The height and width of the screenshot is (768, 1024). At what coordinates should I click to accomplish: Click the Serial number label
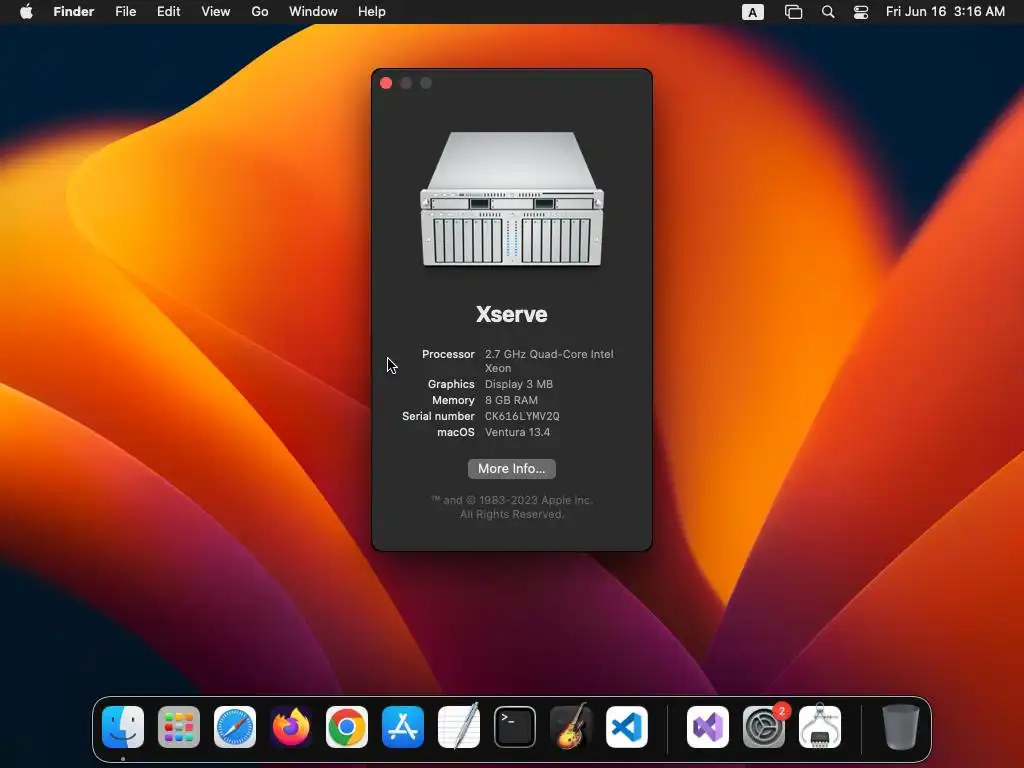[x=438, y=416]
